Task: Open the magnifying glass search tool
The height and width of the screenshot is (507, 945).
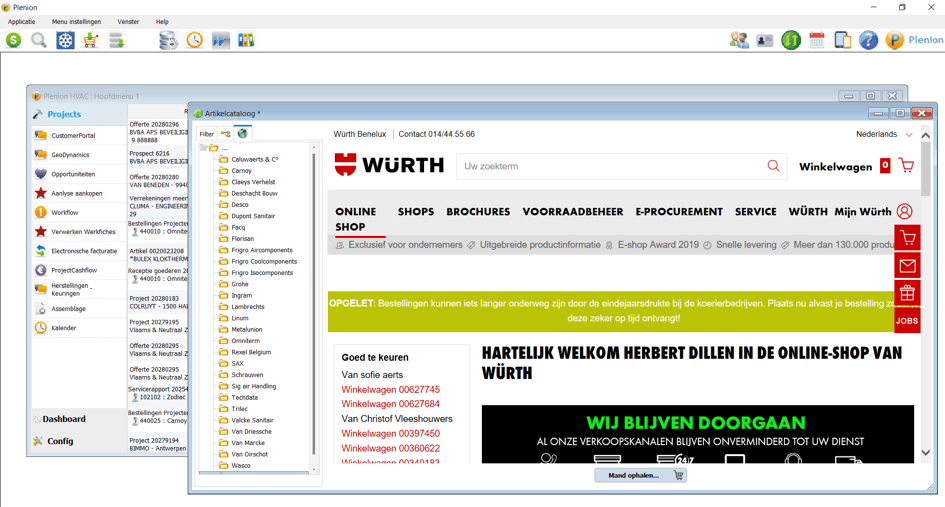Action: tap(39, 40)
